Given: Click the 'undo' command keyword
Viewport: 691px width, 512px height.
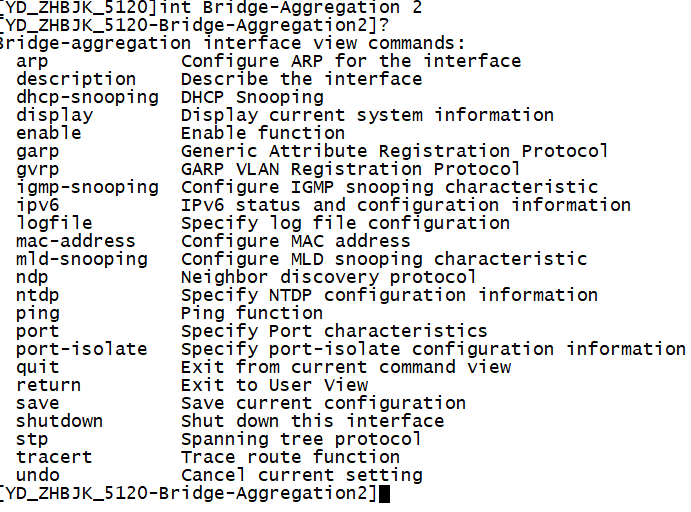Looking at the screenshot, I should pyautogui.click(x=37, y=475).
